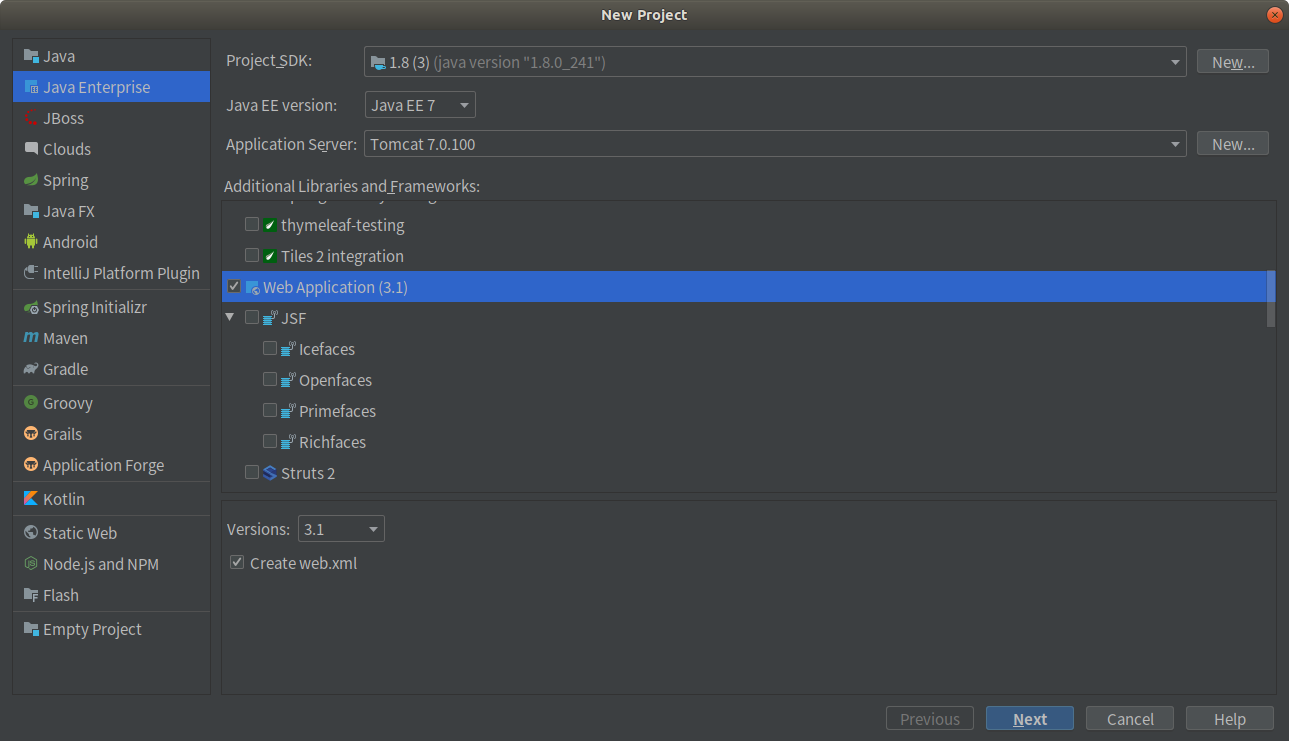Click New next to Project SDK
1289x741 pixels.
[1232, 61]
